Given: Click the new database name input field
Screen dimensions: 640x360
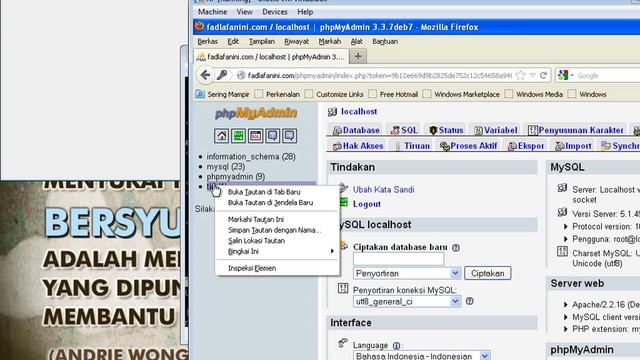Looking at the screenshot, I should click(x=398, y=259).
